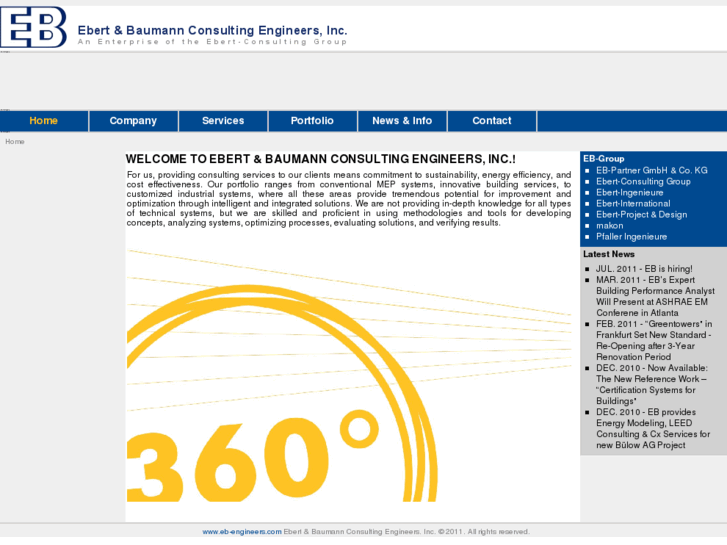Click the Welcome to Ebert & Baumann heading
727x545 pixels.
coord(320,159)
